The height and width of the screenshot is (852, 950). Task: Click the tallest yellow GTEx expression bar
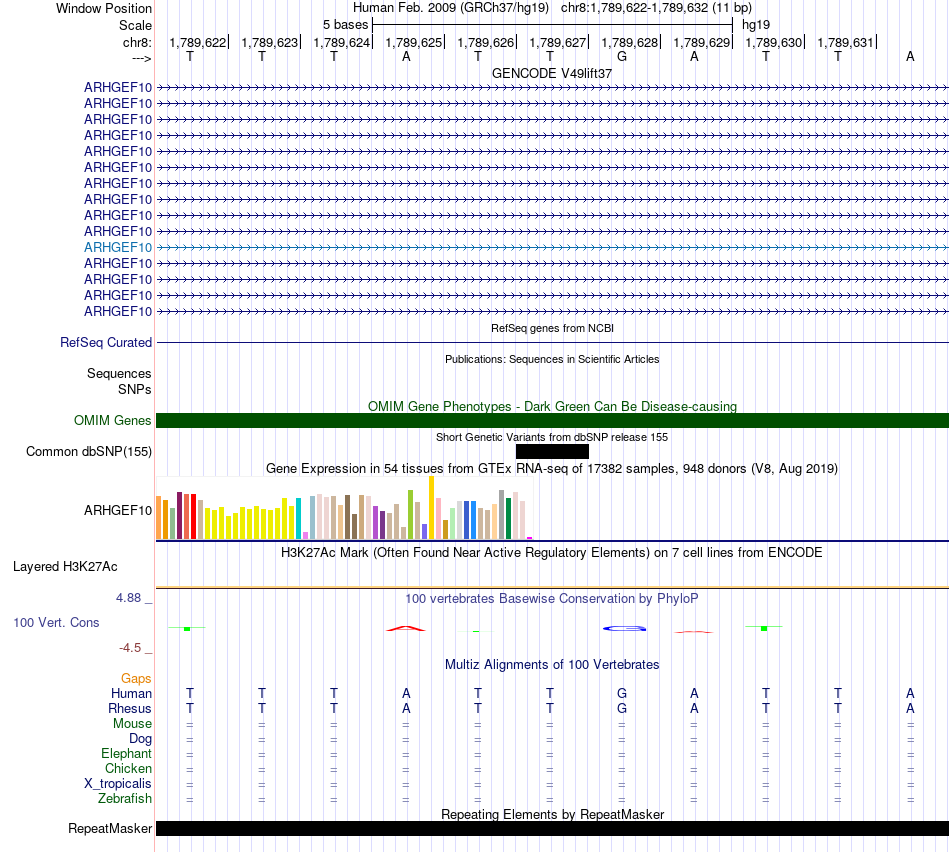pos(431,508)
